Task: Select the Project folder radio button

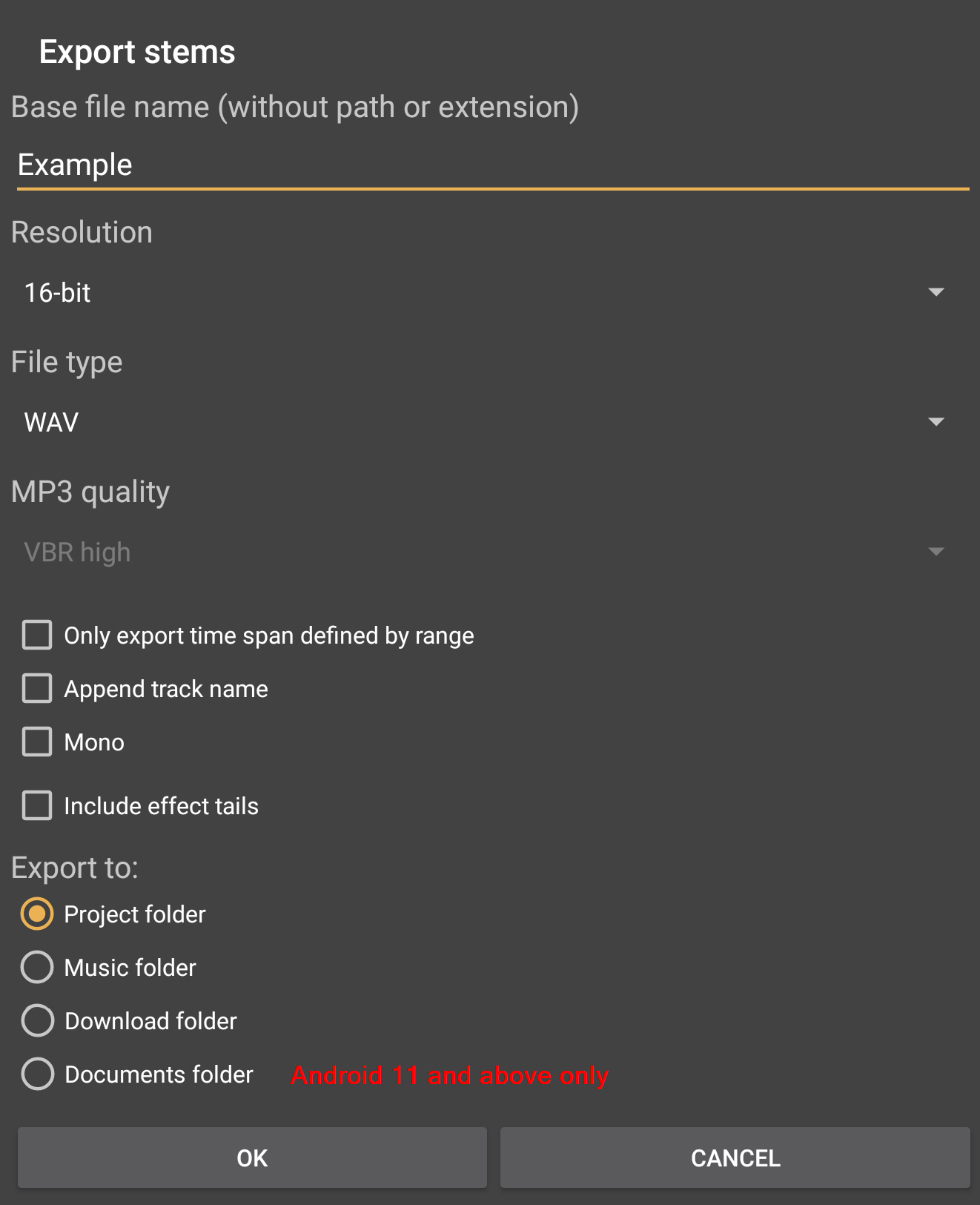Action: click(x=37, y=914)
